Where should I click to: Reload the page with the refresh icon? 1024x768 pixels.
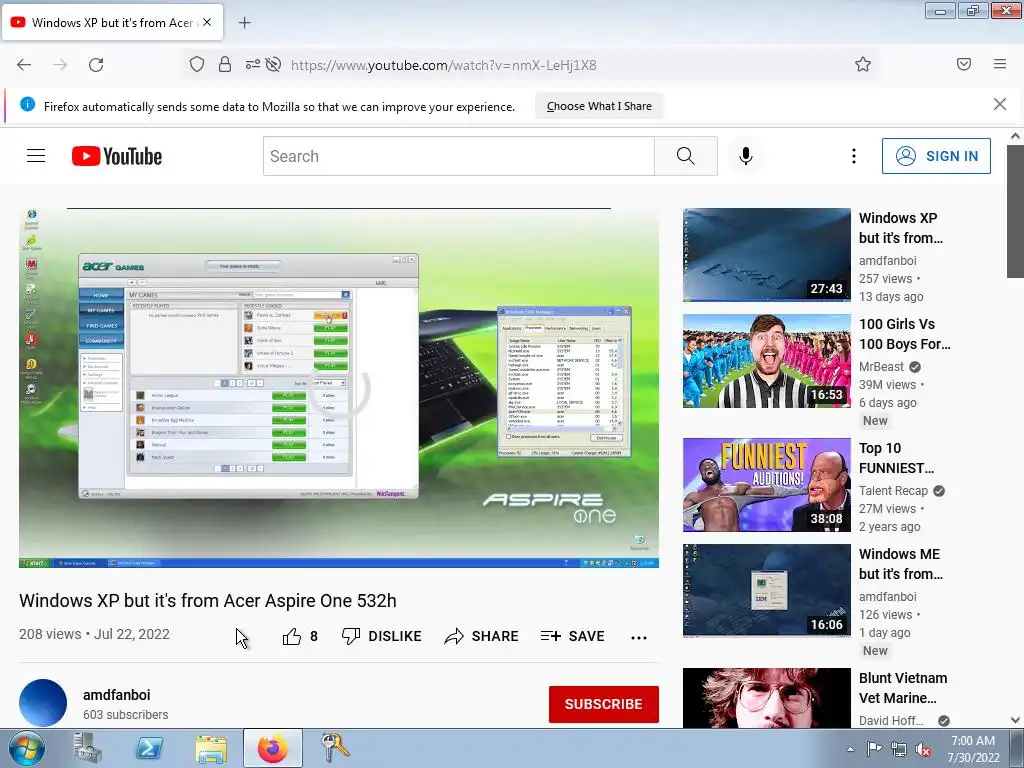[96, 65]
